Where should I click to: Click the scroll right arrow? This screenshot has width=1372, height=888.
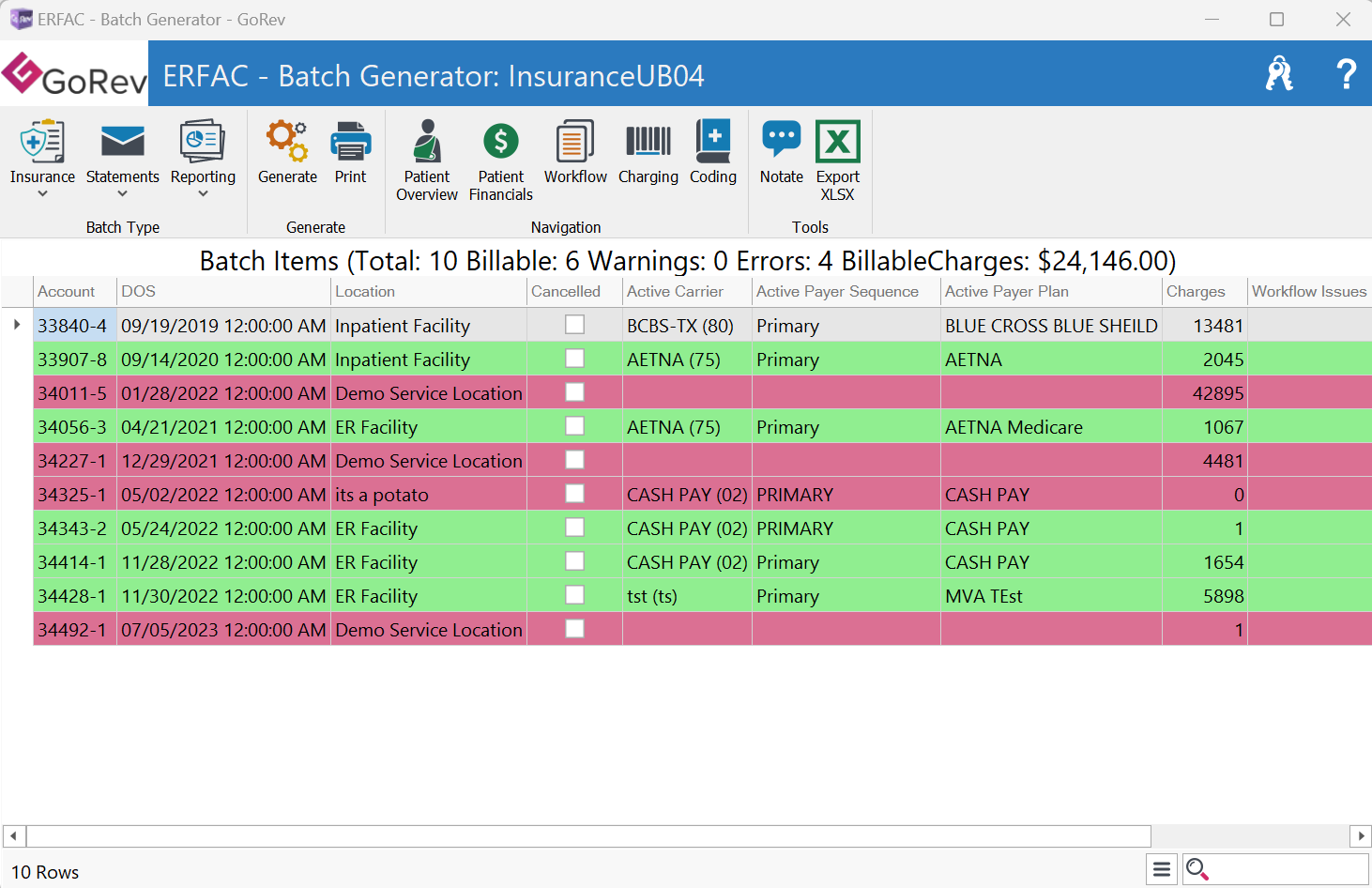tap(1360, 835)
